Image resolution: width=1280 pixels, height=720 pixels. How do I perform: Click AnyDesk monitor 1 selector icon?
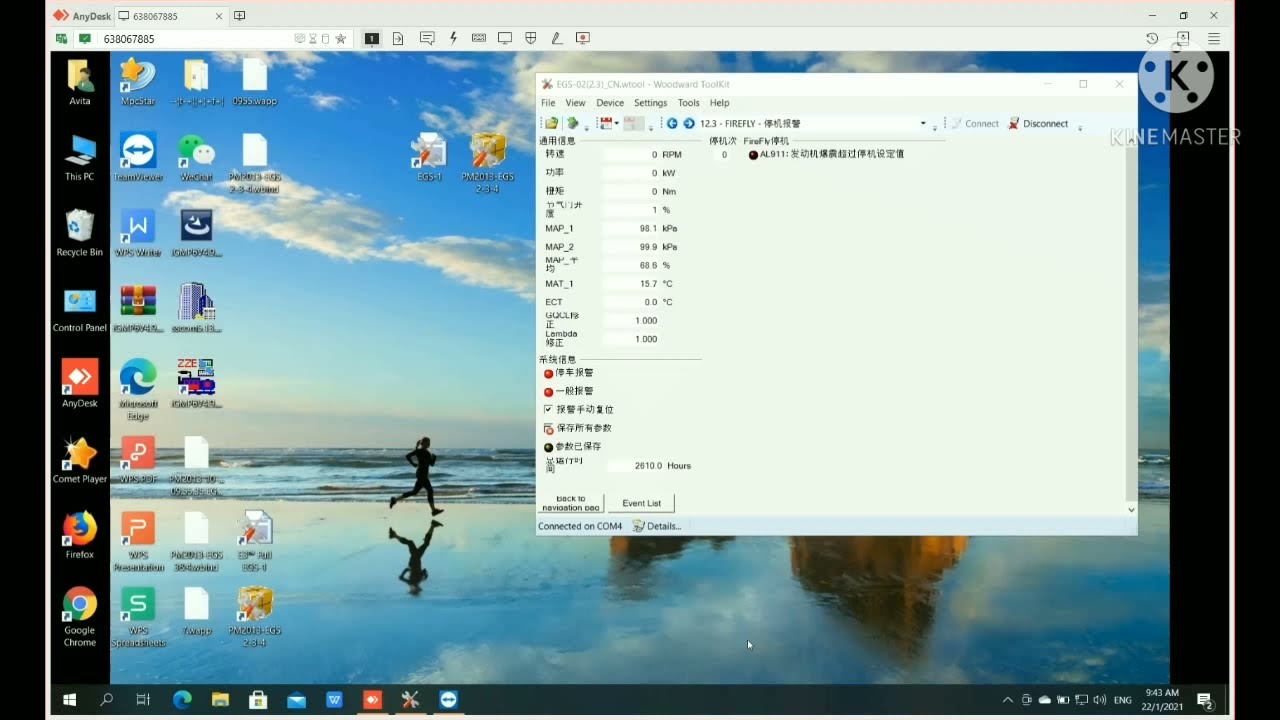pyautogui.click(x=371, y=39)
